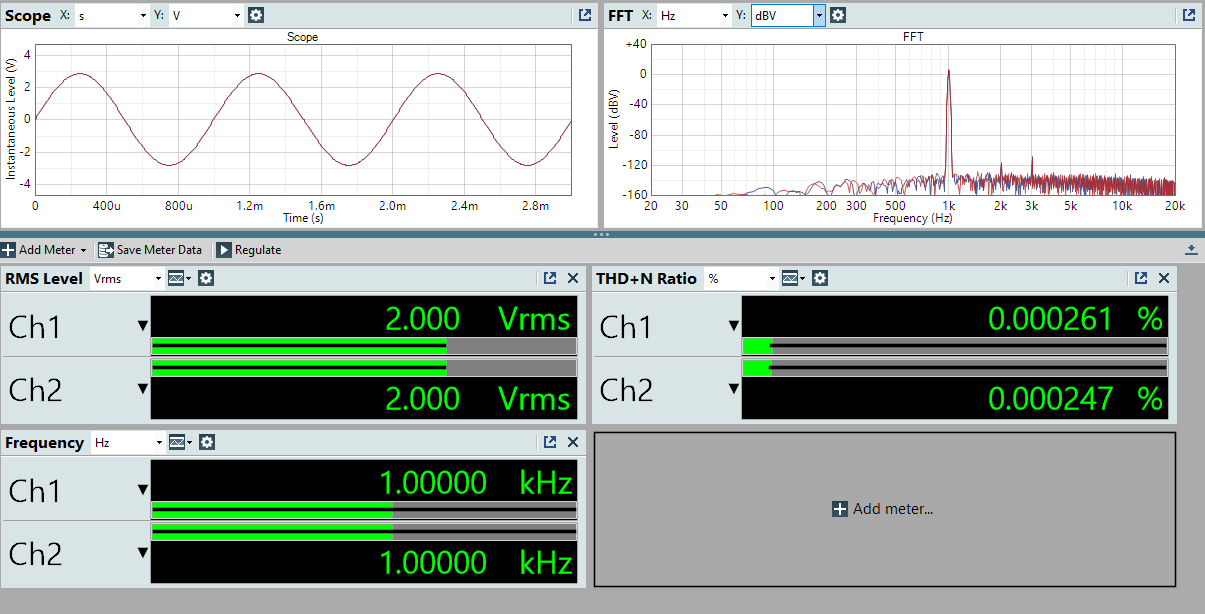Image resolution: width=1205 pixels, height=614 pixels.
Task: Open THD+N Ratio meter settings gear
Action: tap(820, 278)
